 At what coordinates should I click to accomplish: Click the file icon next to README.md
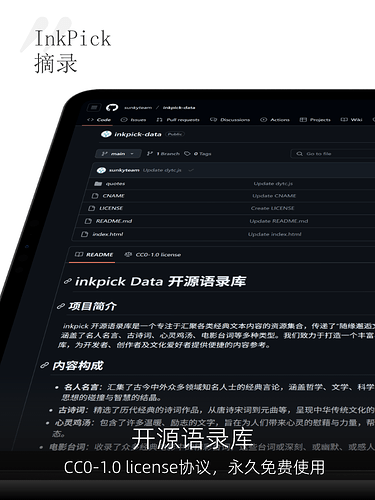coord(88,221)
